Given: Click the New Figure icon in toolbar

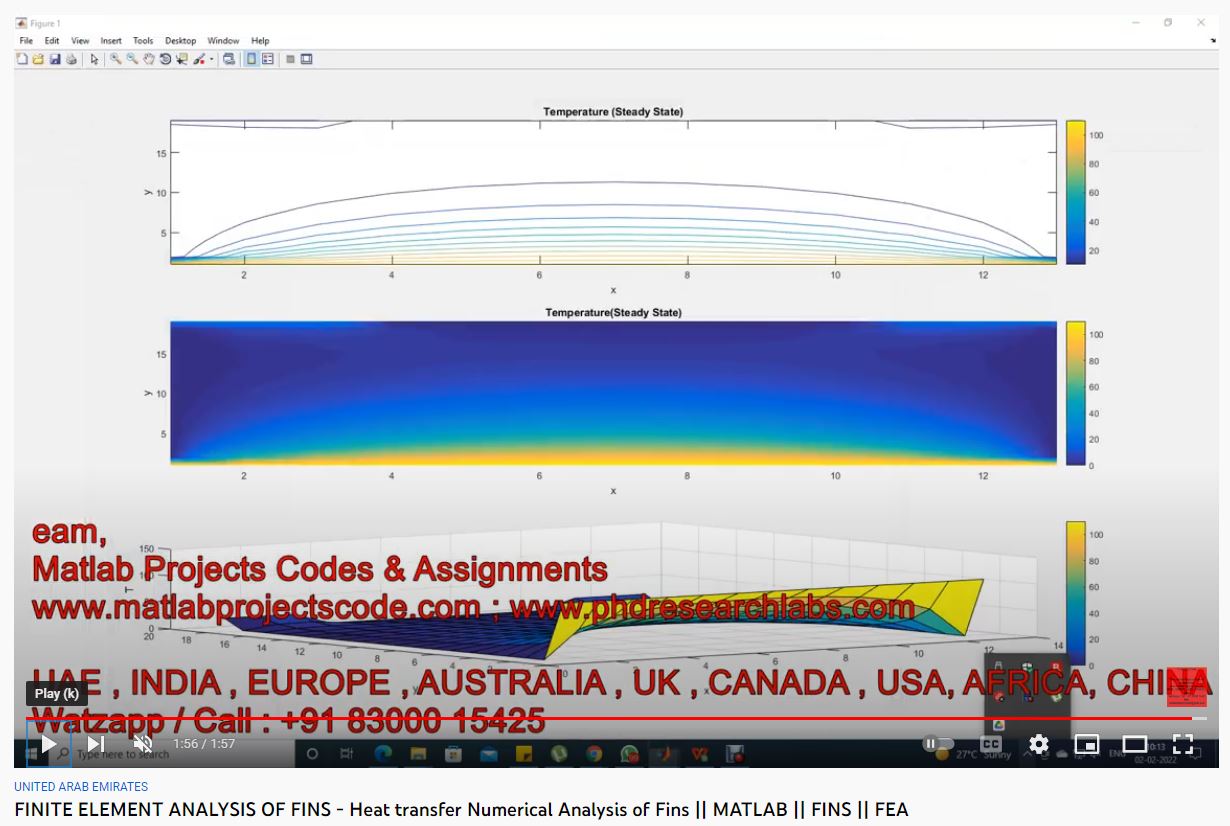Looking at the screenshot, I should tap(22, 59).
